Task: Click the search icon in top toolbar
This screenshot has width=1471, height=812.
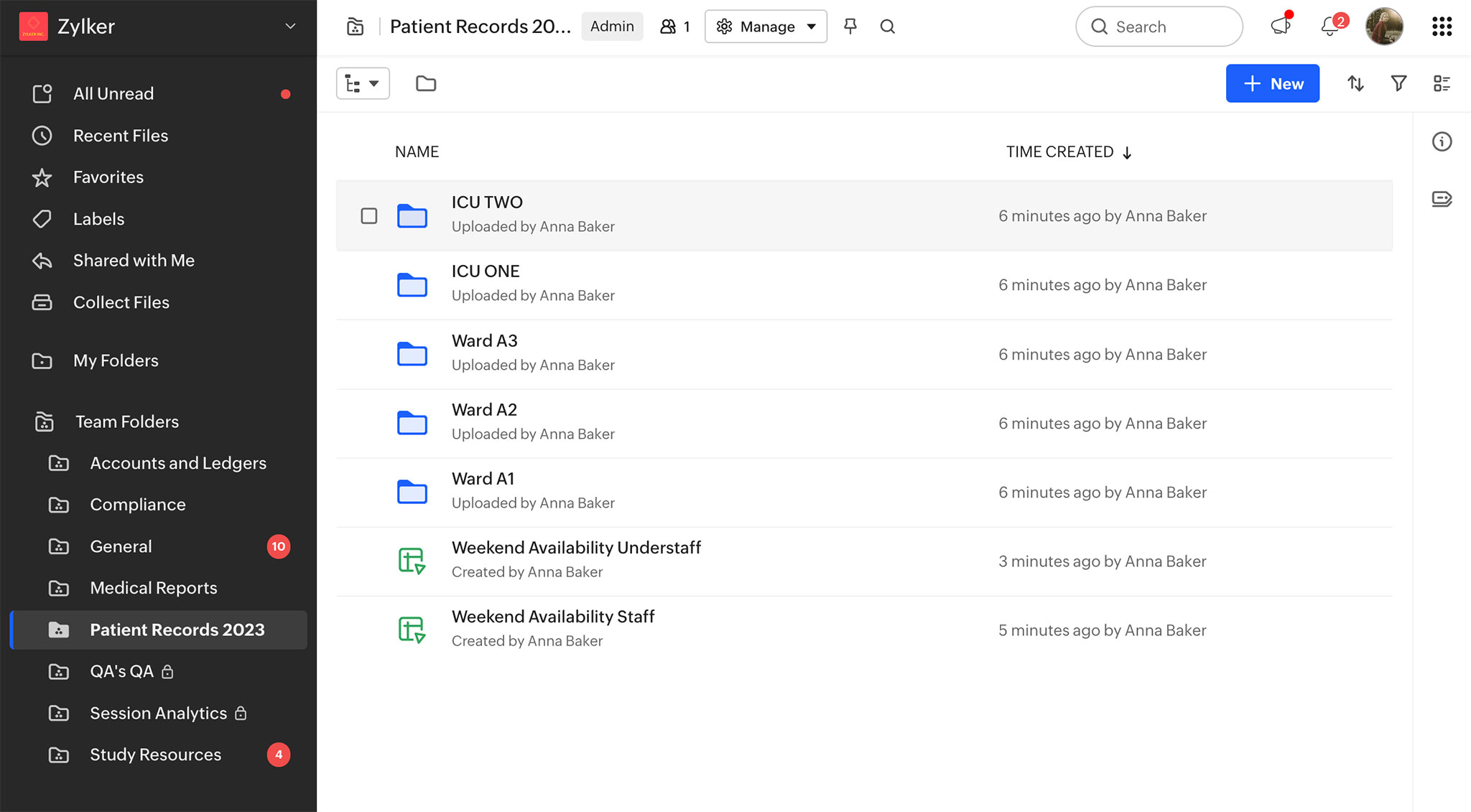Action: 886,27
